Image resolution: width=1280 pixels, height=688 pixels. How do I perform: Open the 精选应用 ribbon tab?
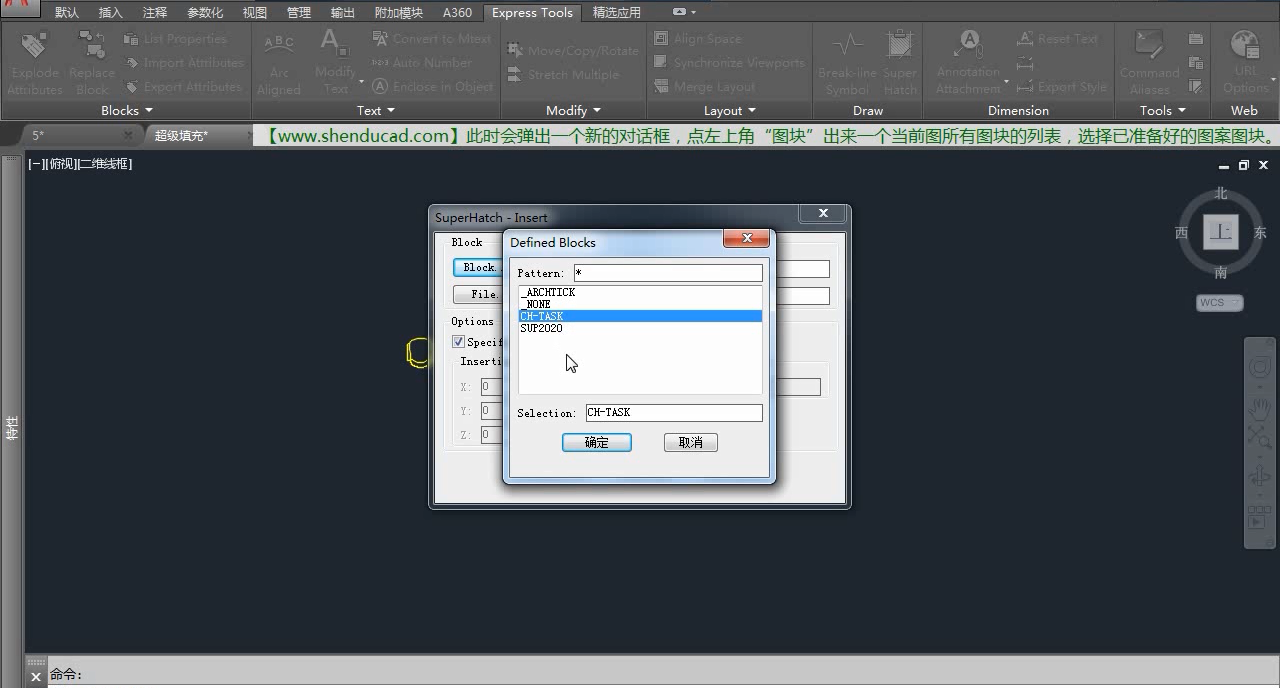(617, 13)
